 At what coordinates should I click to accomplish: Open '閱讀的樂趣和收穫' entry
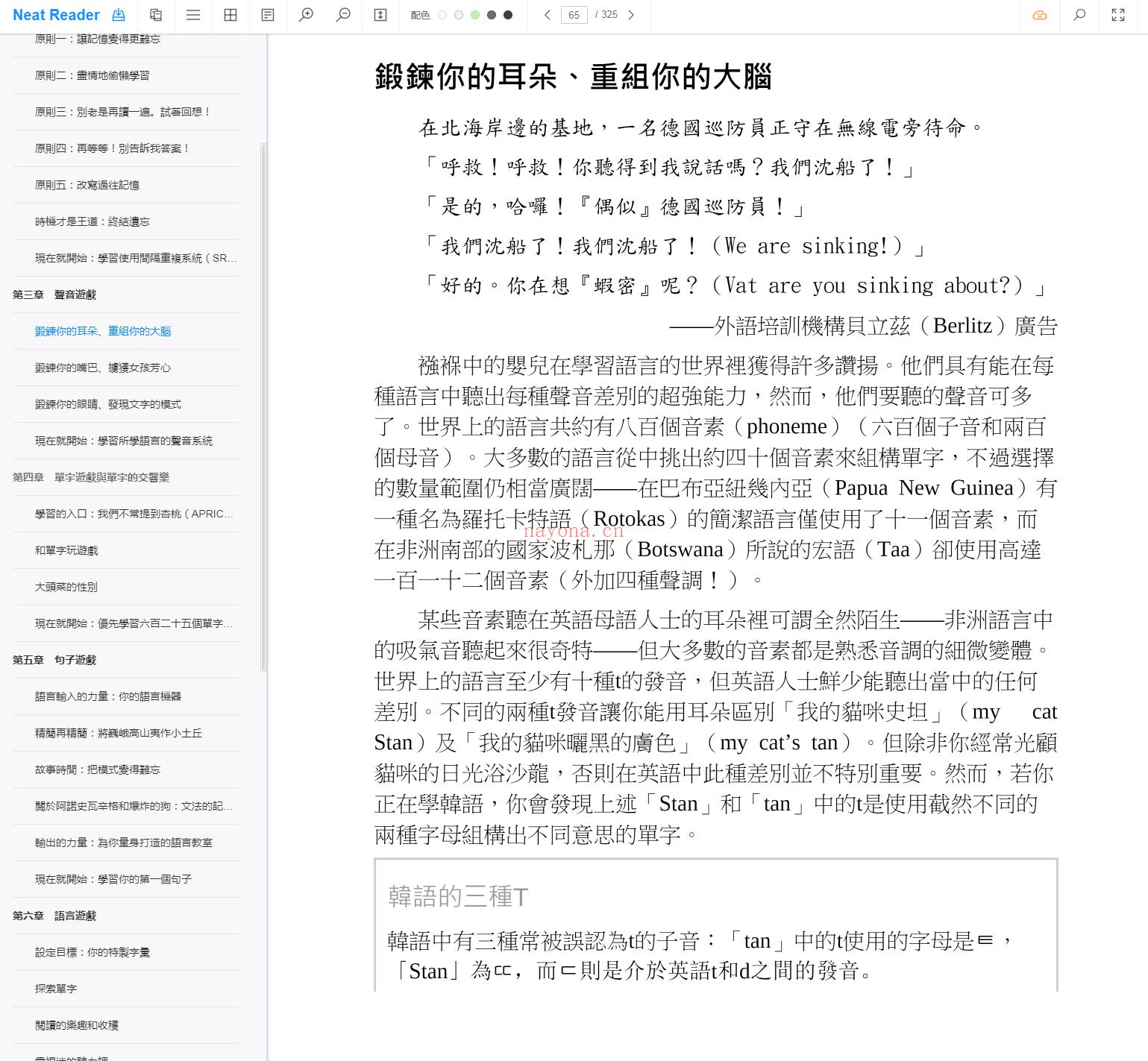tap(77, 1025)
